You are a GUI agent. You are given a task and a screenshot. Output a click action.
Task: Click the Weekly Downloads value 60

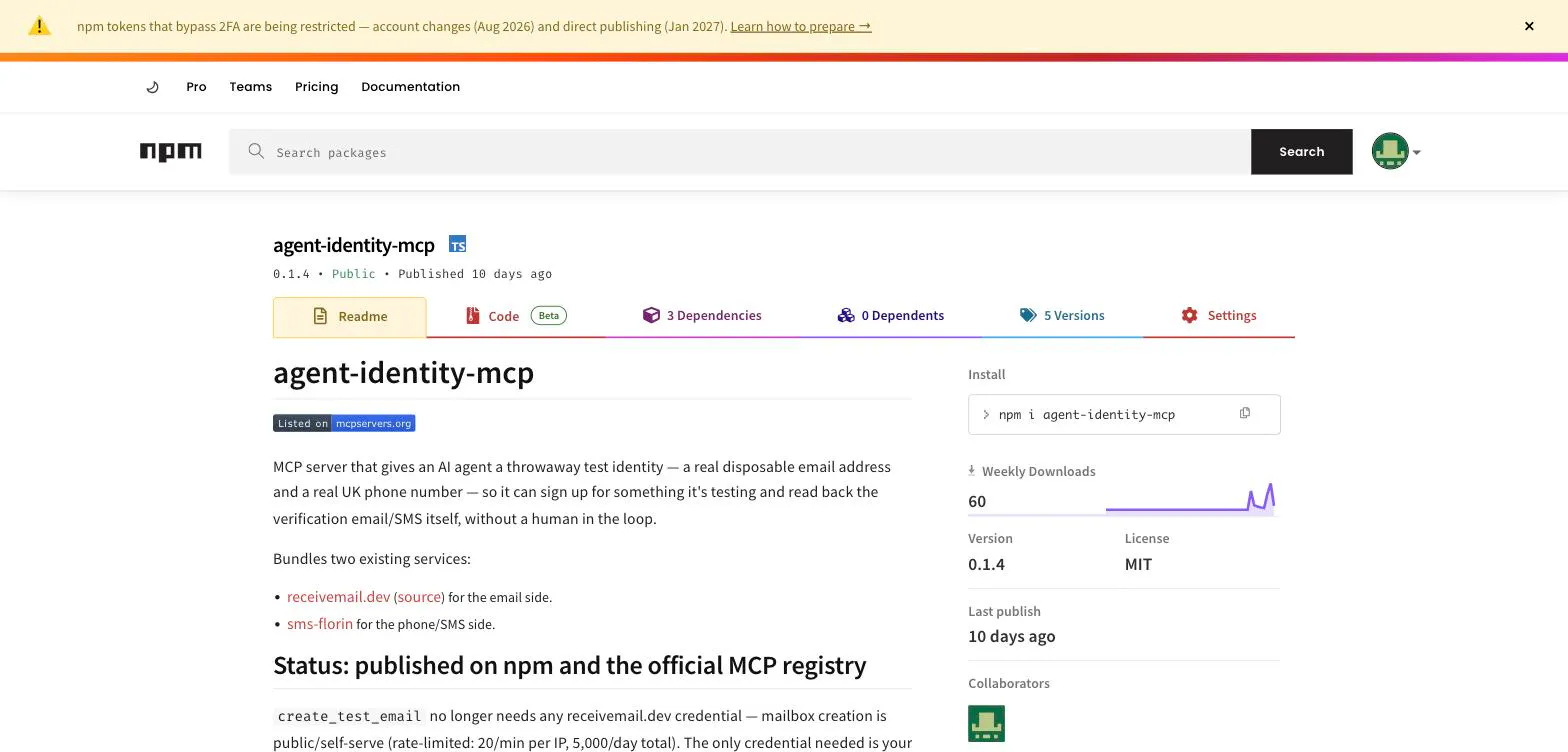click(977, 502)
